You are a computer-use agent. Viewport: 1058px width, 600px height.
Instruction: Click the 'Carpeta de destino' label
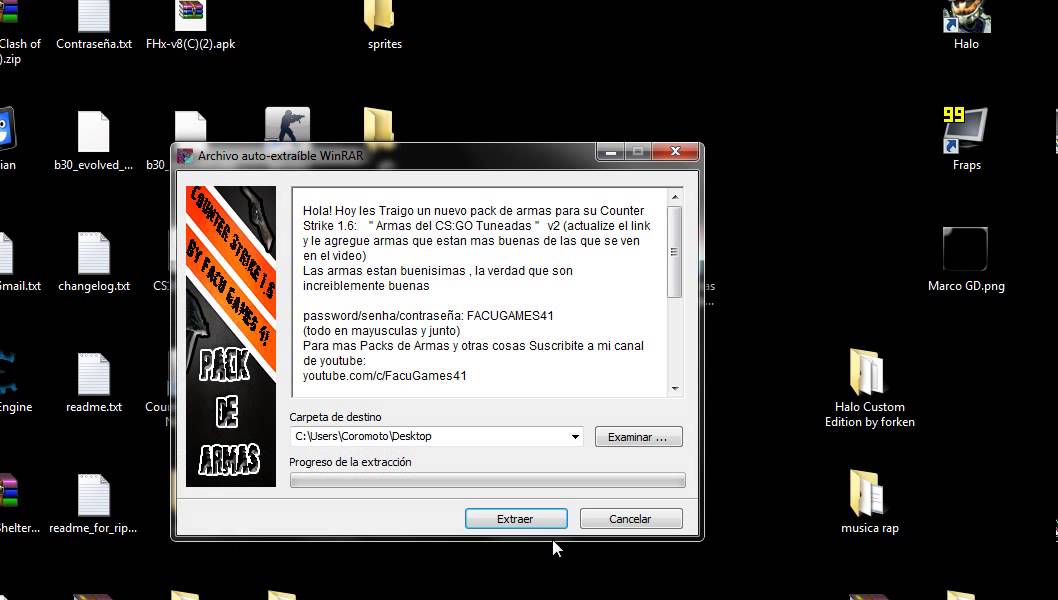point(335,417)
